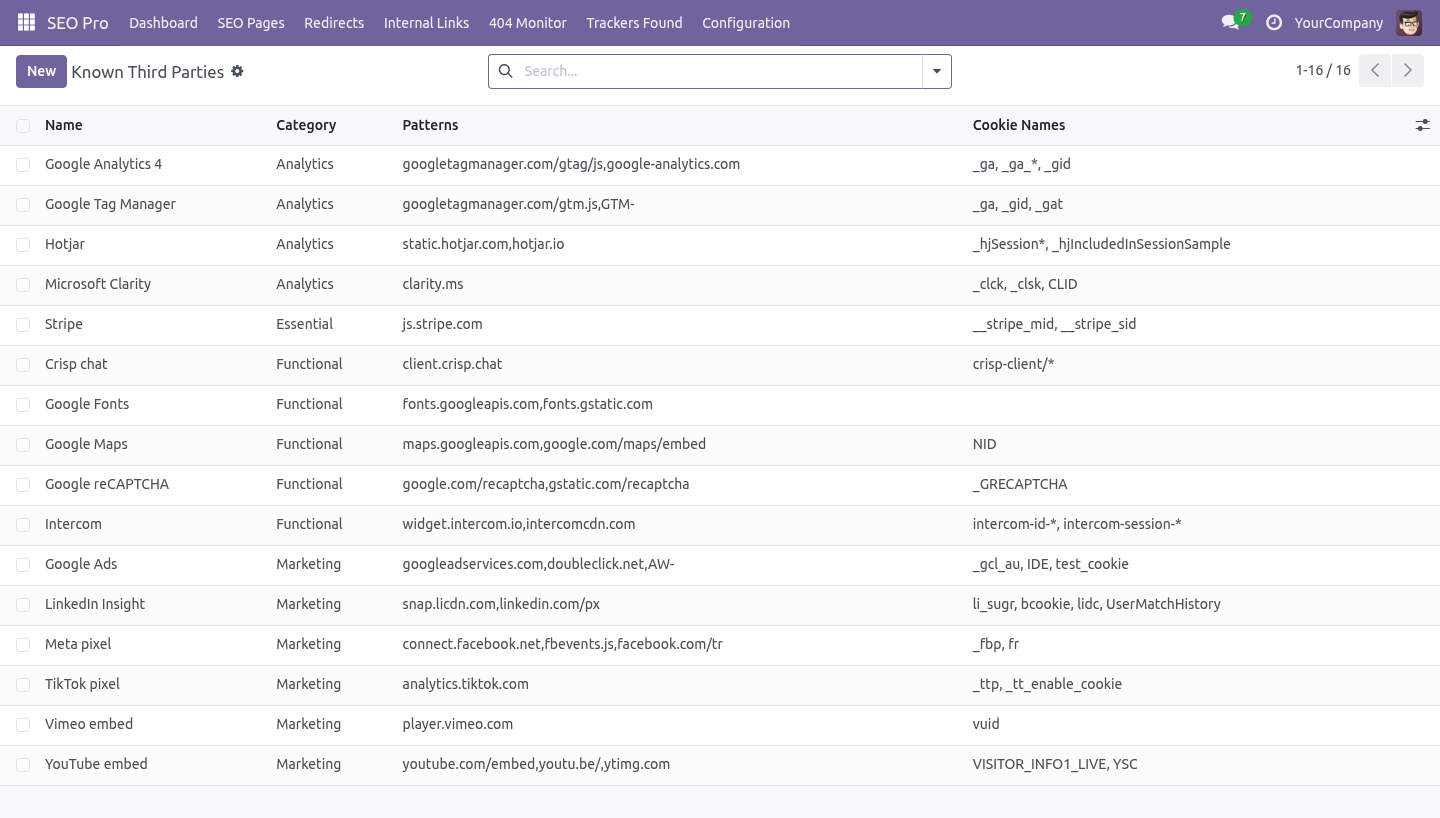Open the Microsoft Clarity record
This screenshot has width=1440, height=818.
click(x=98, y=284)
